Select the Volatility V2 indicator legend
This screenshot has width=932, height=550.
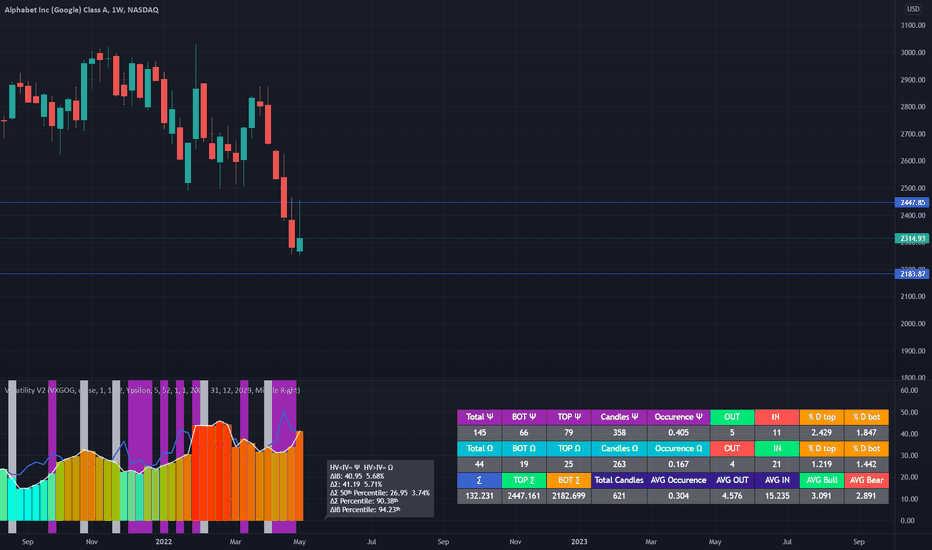[x=152, y=390]
